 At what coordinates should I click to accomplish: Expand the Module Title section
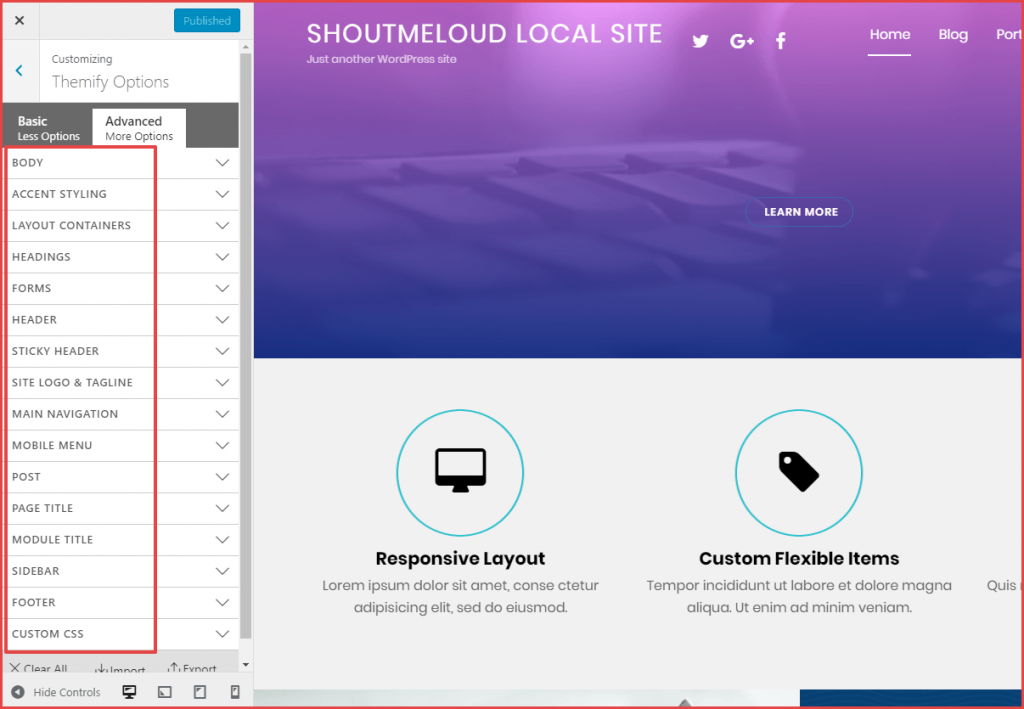pos(121,539)
